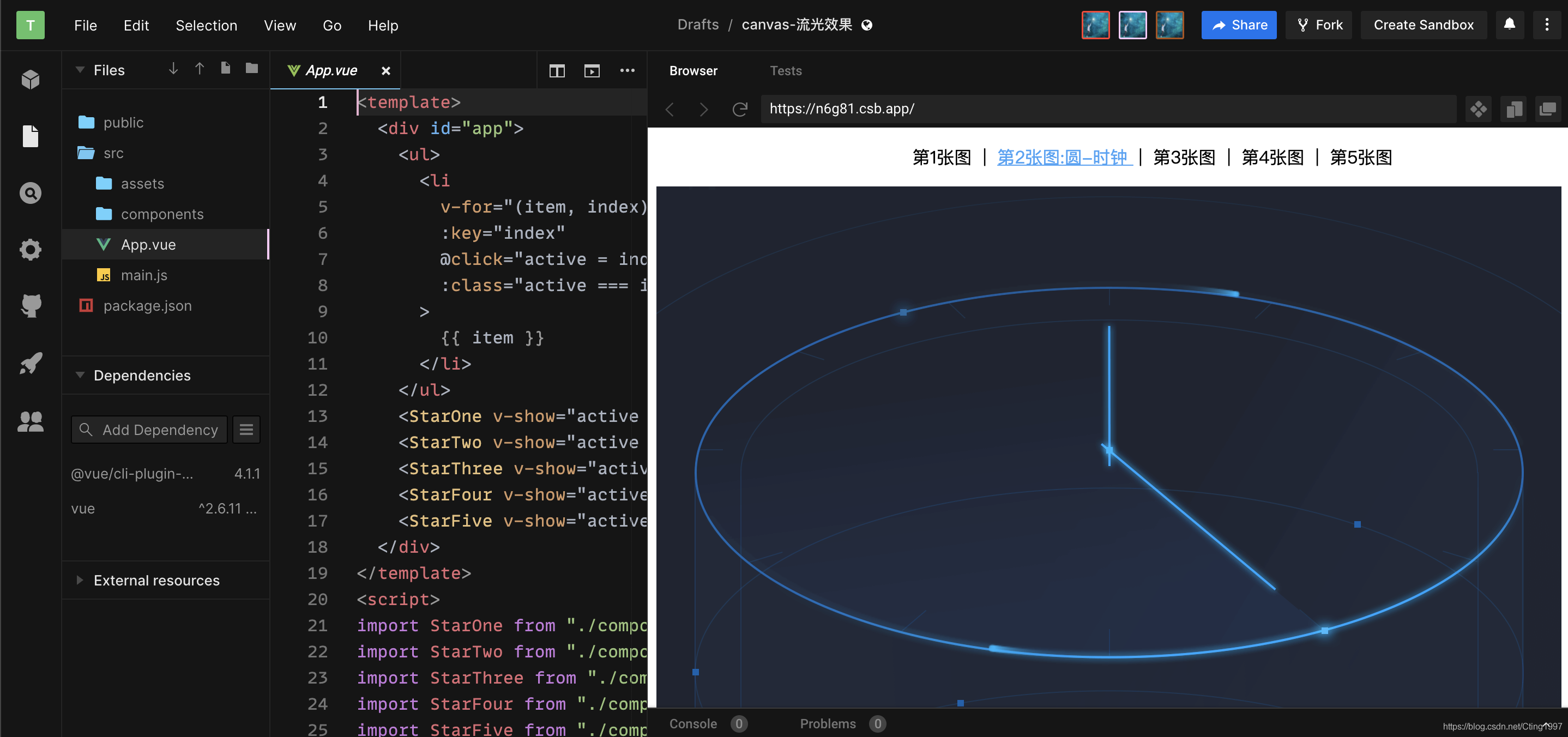Select the 第3张图 link in preview

1184,158
